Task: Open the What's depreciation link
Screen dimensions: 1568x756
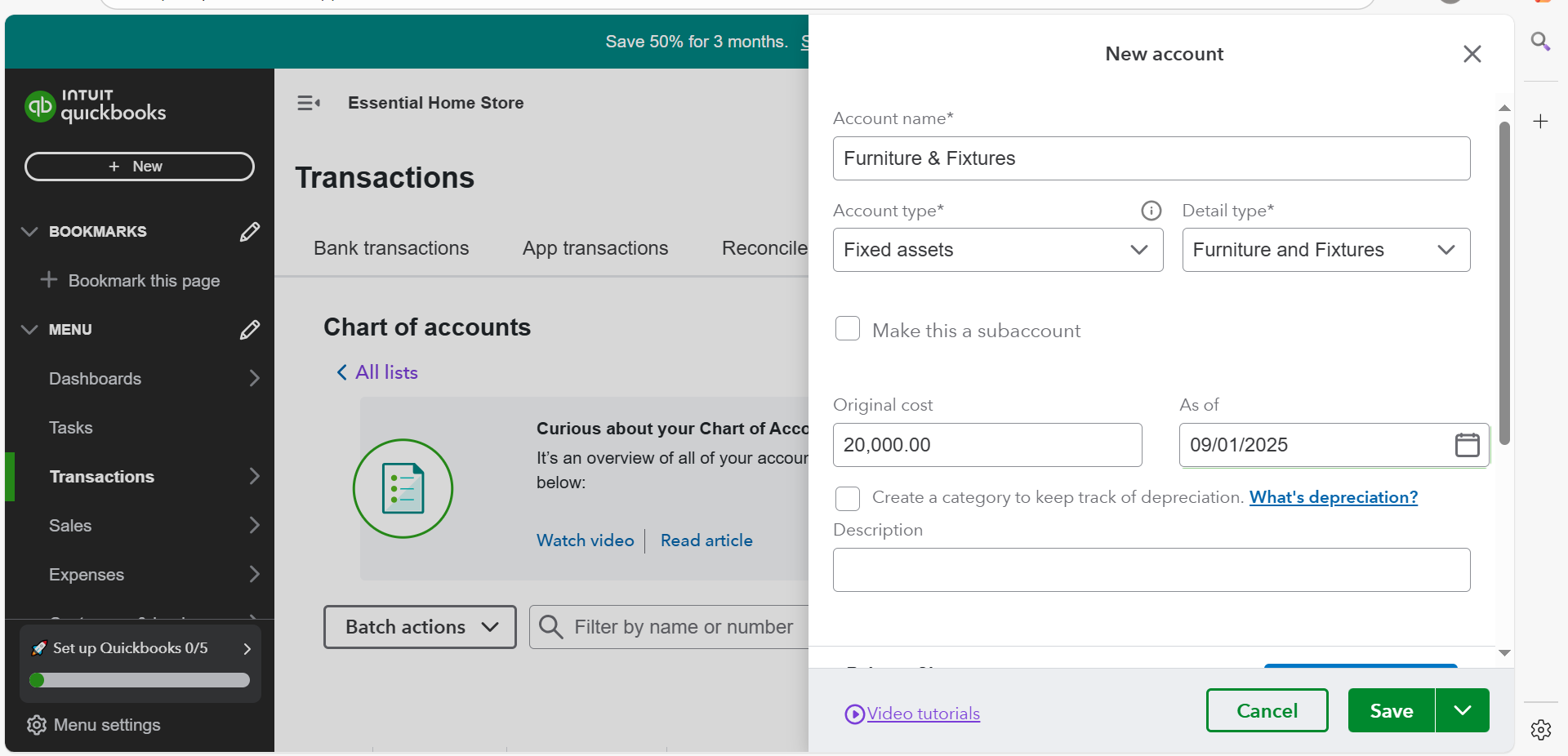Action: click(1333, 497)
